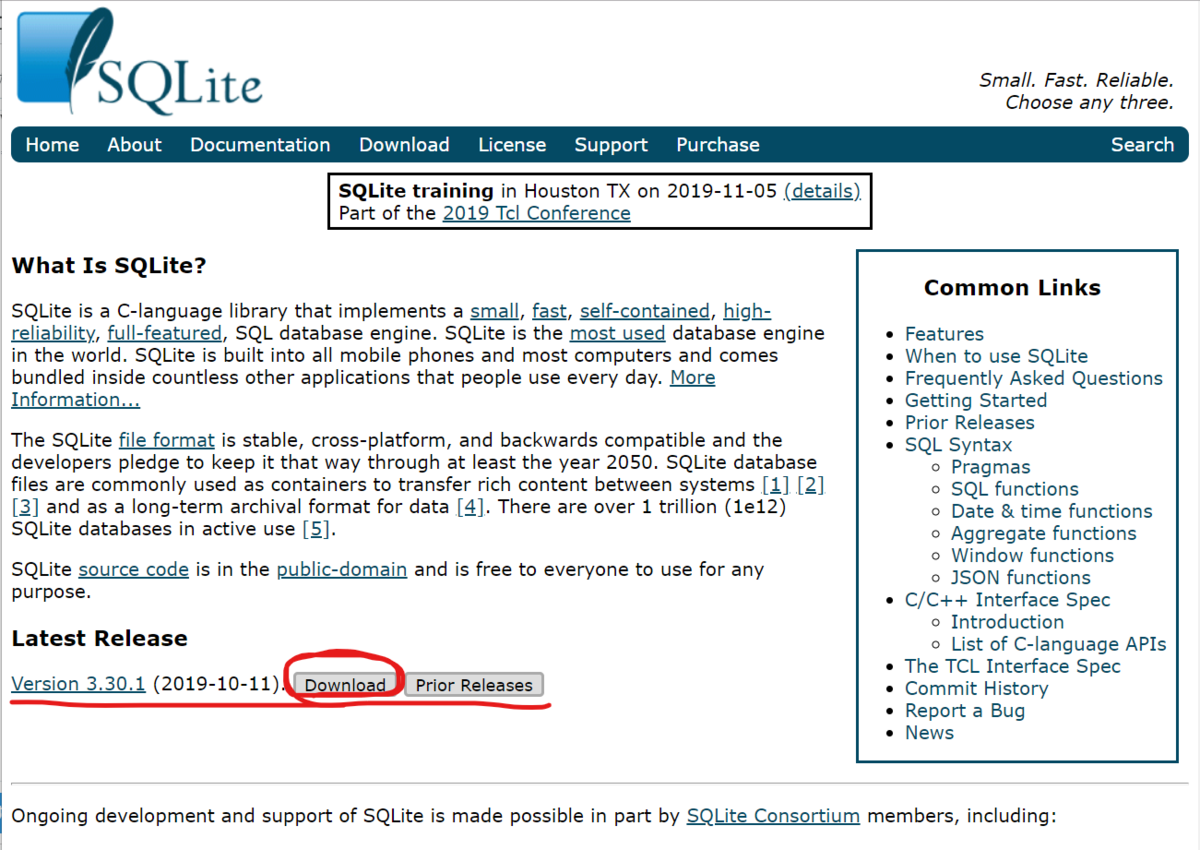
Task: Open the Window functions link
Action: point(1032,555)
